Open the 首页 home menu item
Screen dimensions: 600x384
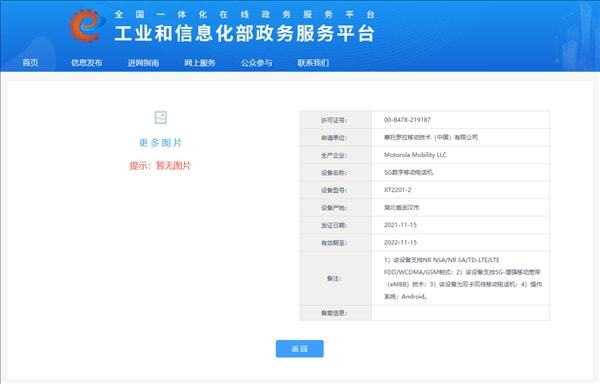(30, 63)
